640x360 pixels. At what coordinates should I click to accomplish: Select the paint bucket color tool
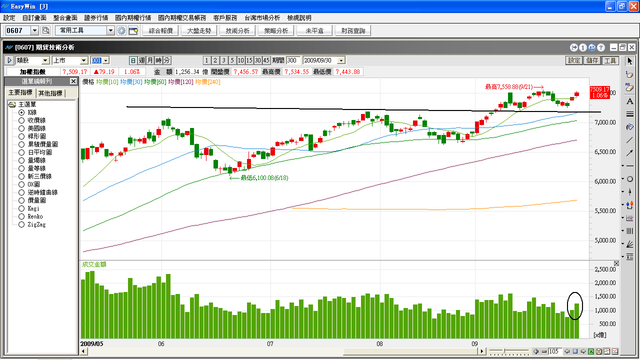pyautogui.click(x=629, y=127)
